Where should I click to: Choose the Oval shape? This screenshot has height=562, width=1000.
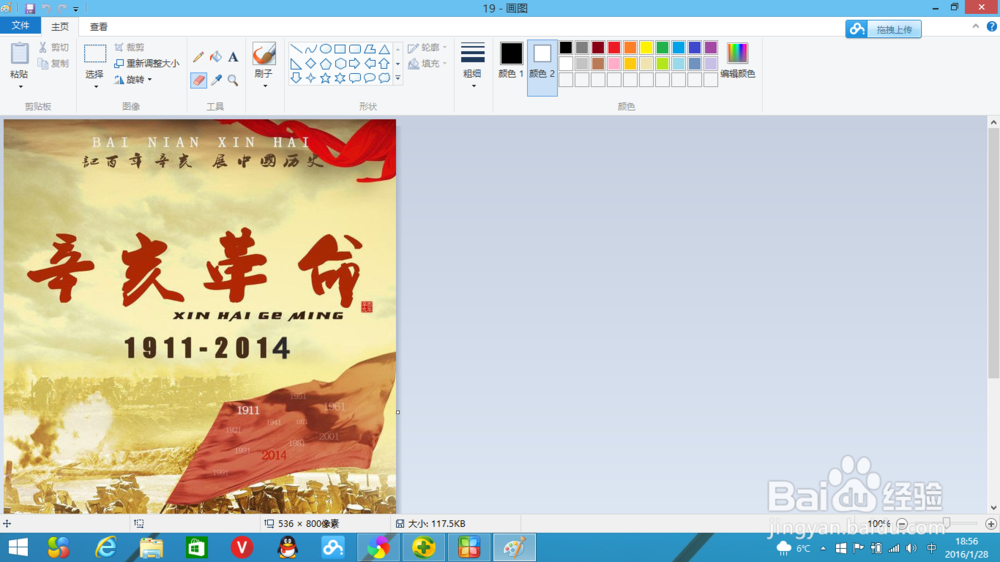point(325,49)
